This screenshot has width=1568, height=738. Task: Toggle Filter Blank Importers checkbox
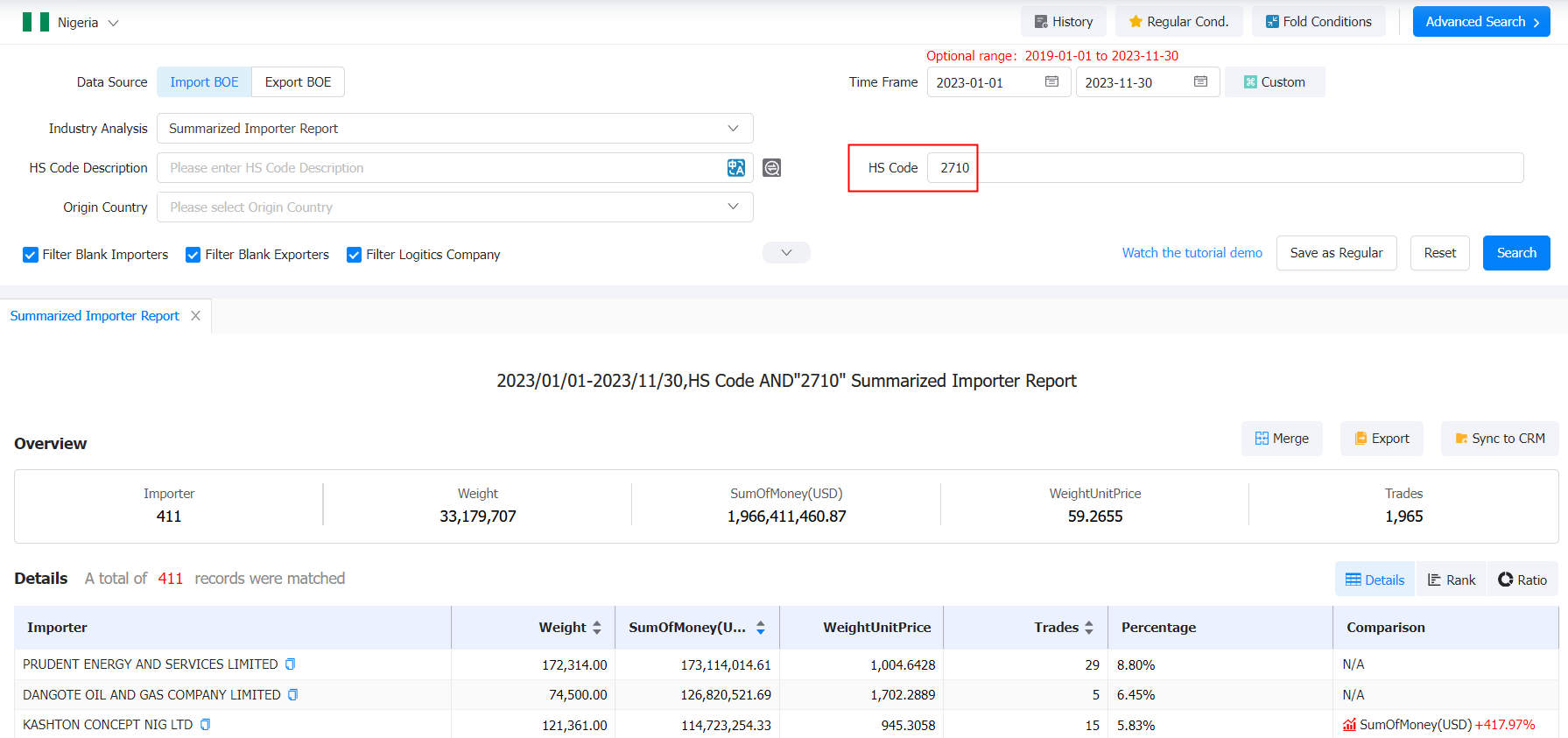(31, 255)
